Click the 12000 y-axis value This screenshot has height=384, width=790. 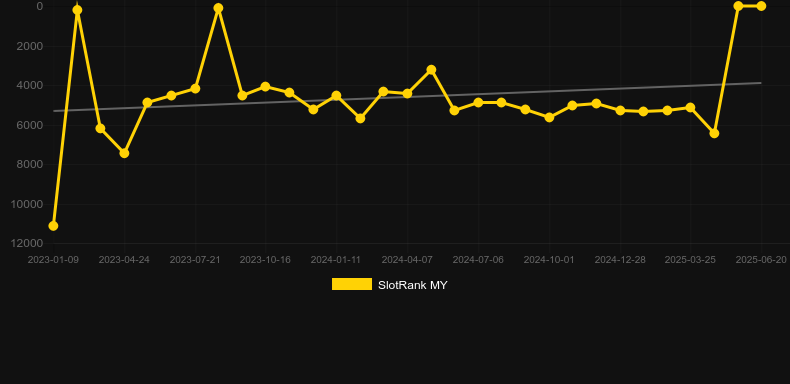tap(27, 243)
